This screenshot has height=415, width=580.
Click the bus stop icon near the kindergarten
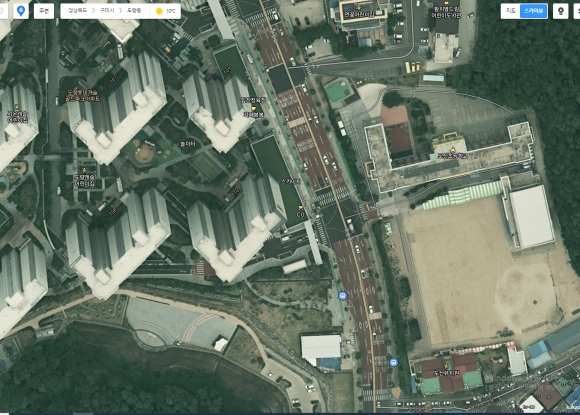[394, 362]
